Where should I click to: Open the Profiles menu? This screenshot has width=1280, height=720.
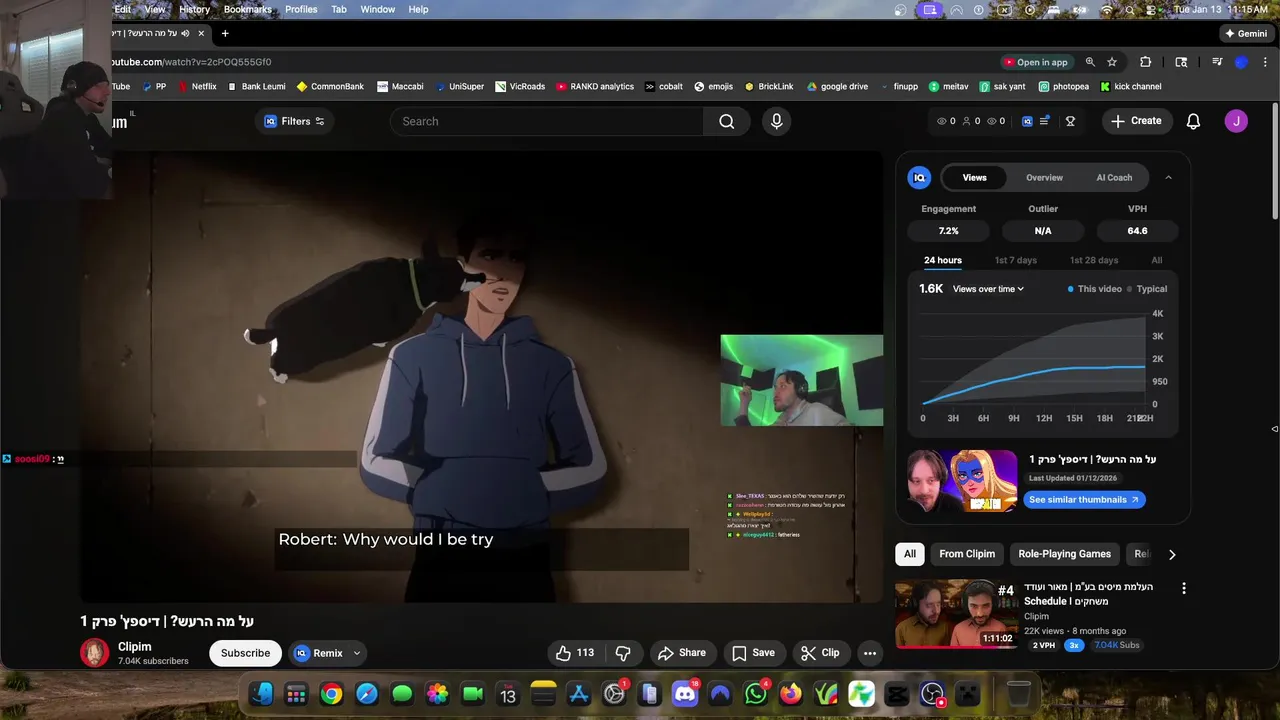(x=301, y=9)
